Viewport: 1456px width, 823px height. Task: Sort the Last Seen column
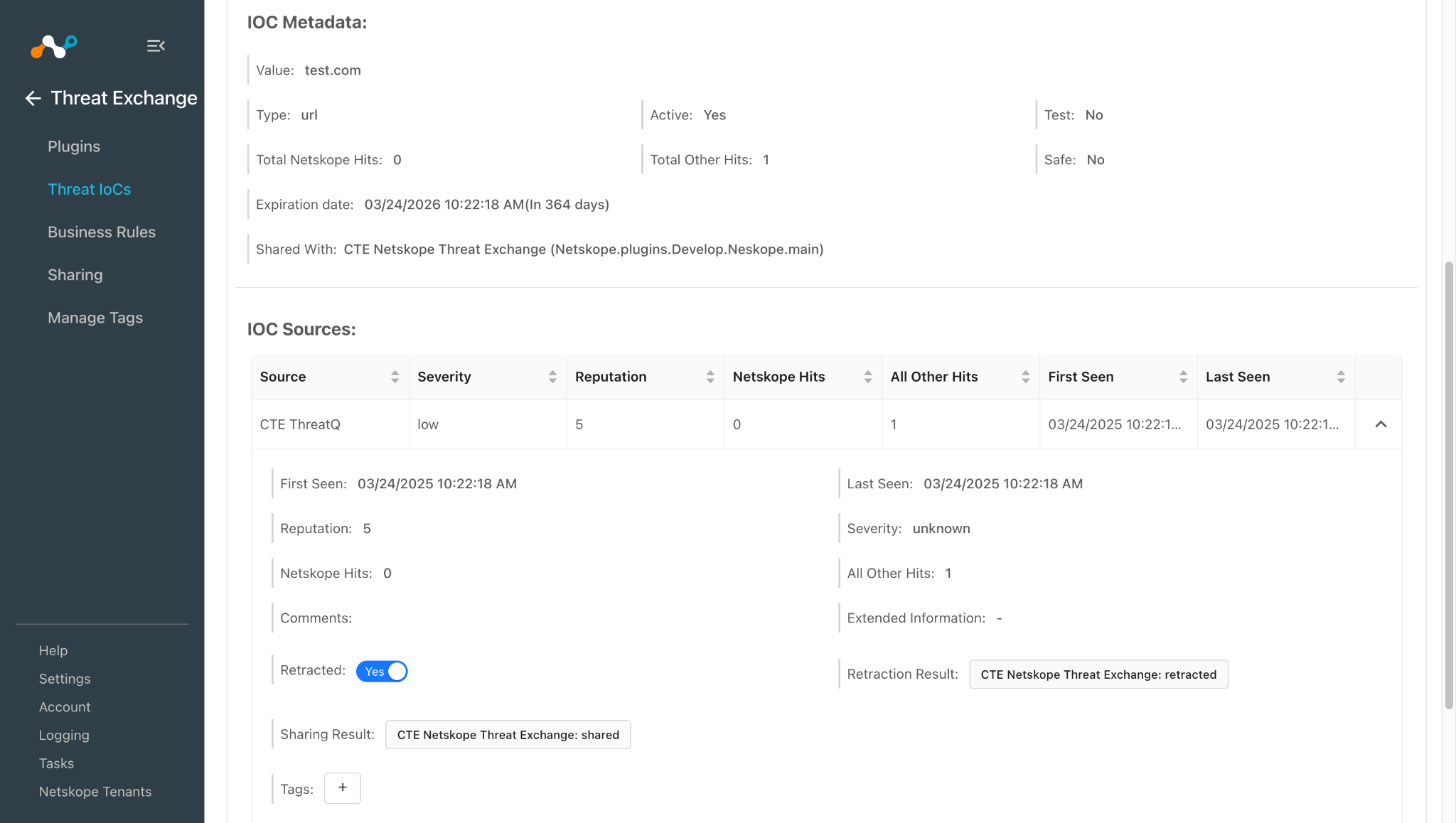click(x=1342, y=377)
